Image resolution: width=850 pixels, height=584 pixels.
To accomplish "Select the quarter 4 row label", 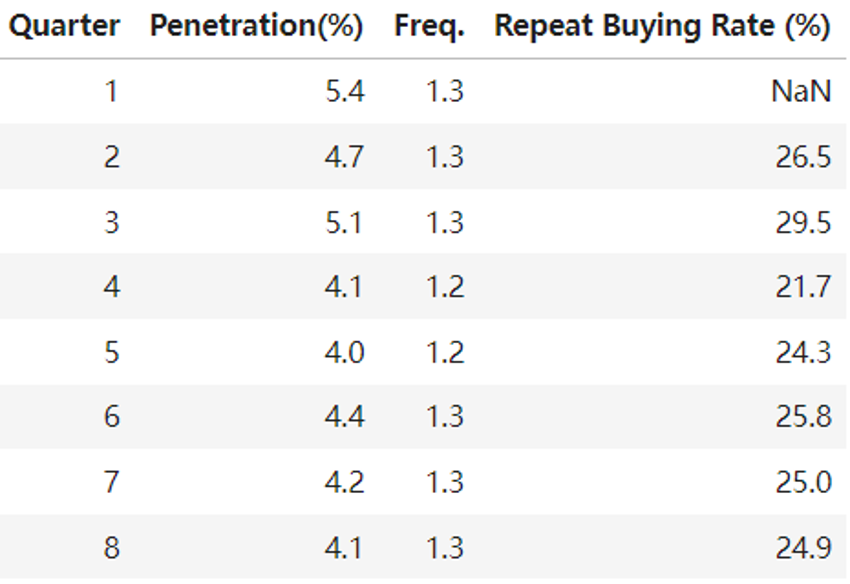I will 110,287.
